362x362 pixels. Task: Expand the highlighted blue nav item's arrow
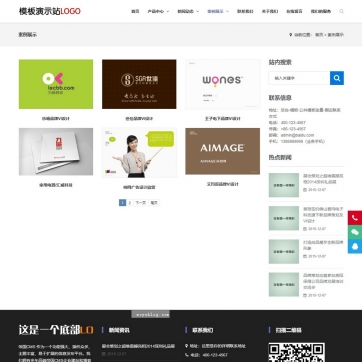[227, 11]
